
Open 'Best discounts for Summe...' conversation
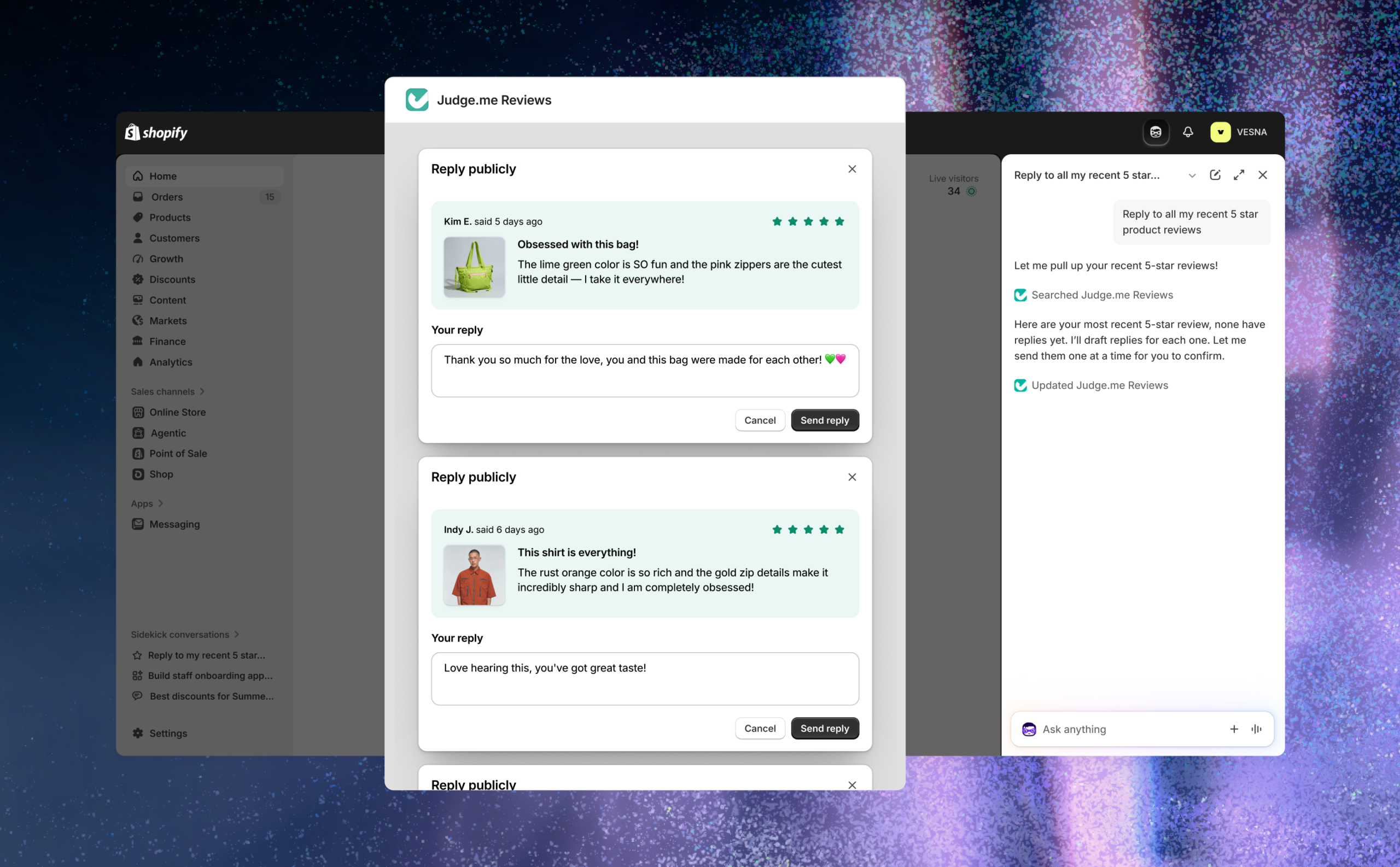pyautogui.click(x=204, y=696)
